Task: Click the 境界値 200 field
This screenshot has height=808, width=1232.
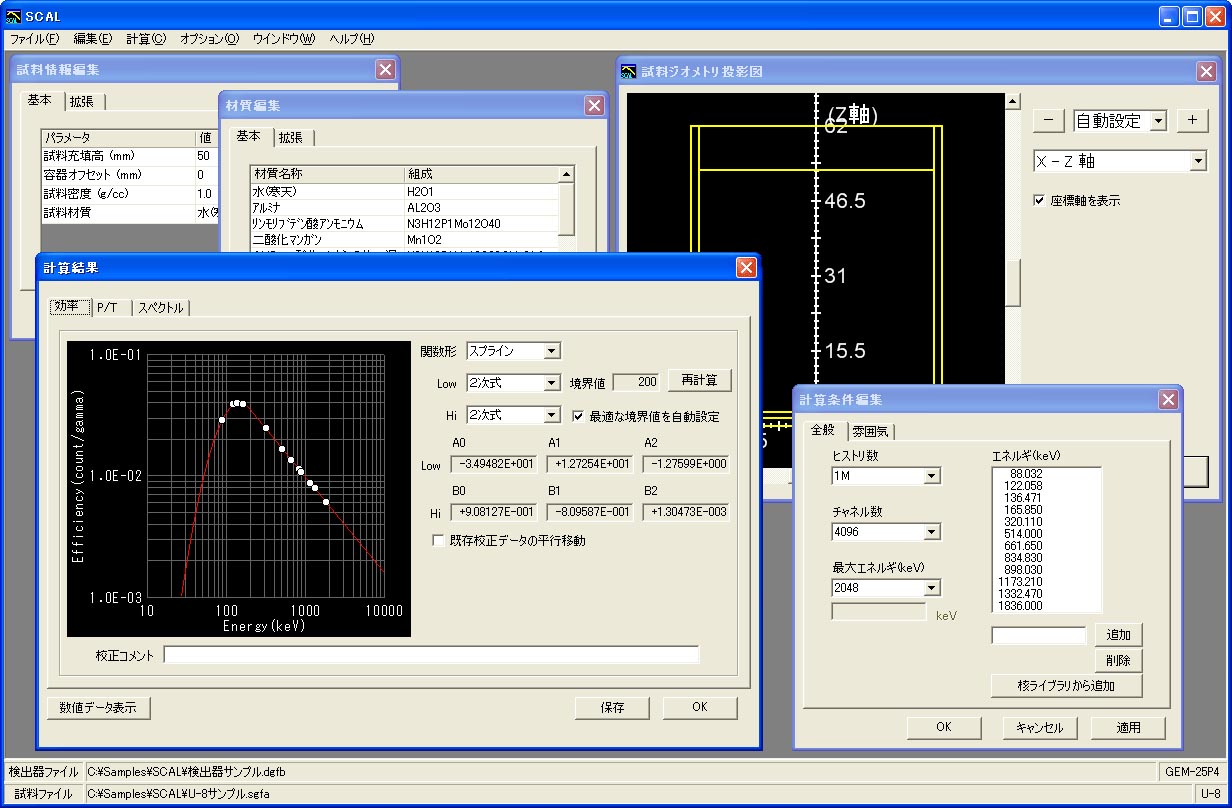Action: point(636,381)
